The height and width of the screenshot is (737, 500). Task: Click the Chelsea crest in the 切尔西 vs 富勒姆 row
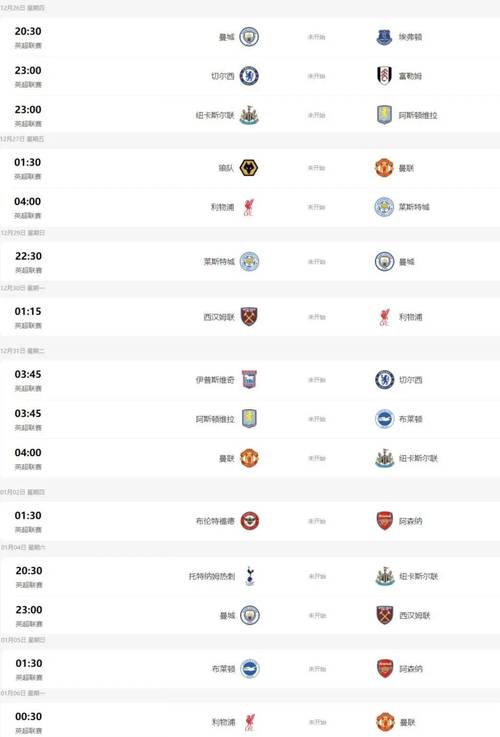pyautogui.click(x=249, y=76)
